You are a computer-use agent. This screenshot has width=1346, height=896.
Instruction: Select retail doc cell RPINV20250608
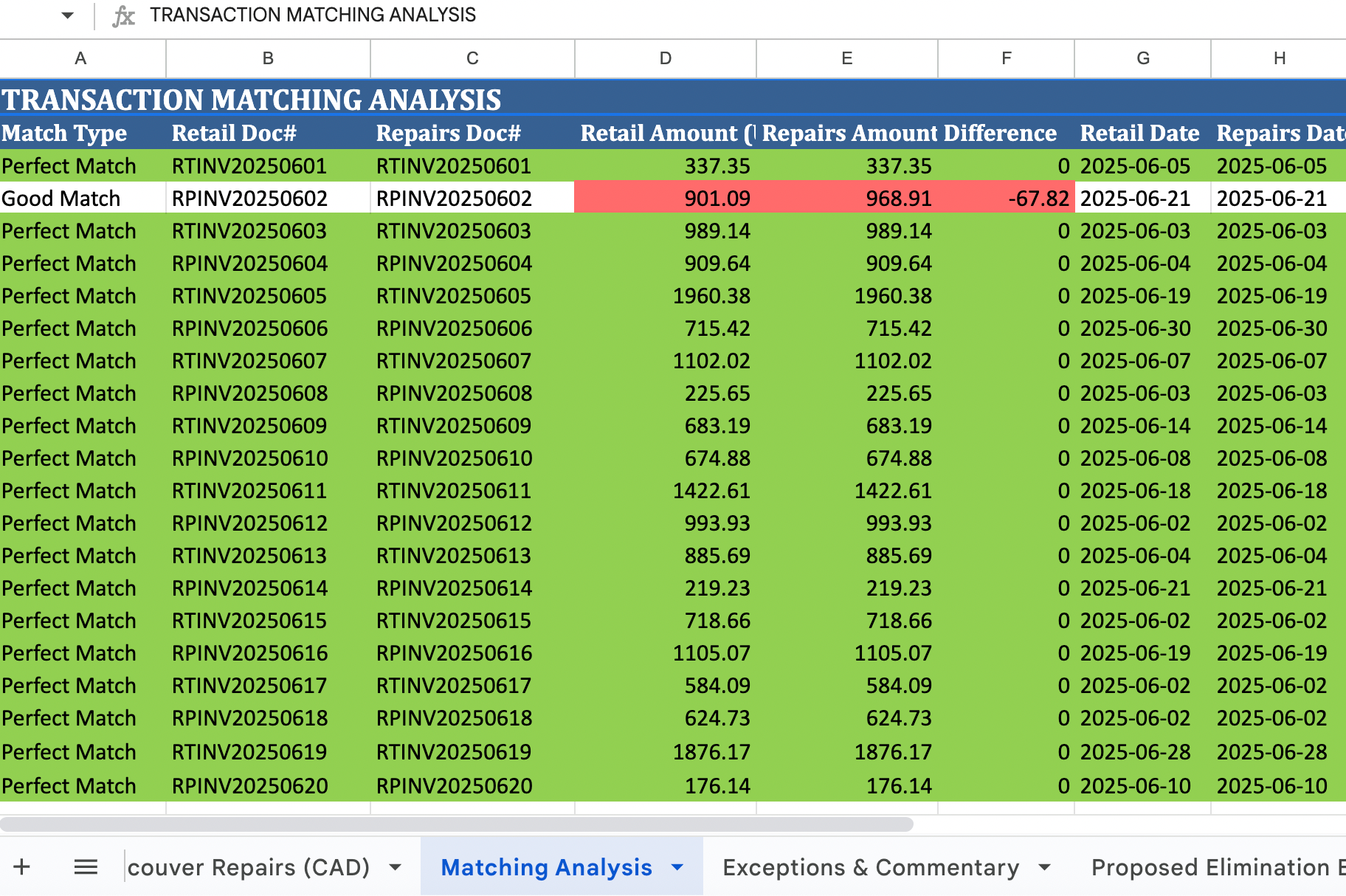269,393
